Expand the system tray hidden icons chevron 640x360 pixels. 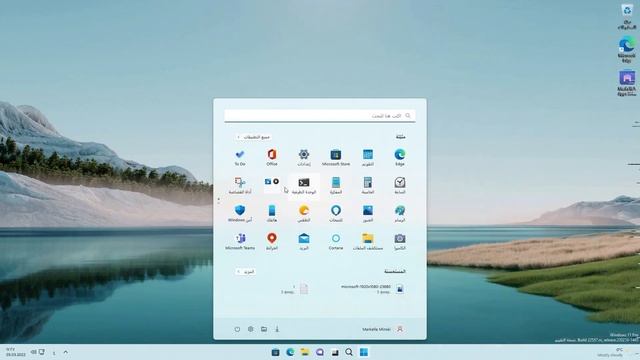(66, 352)
